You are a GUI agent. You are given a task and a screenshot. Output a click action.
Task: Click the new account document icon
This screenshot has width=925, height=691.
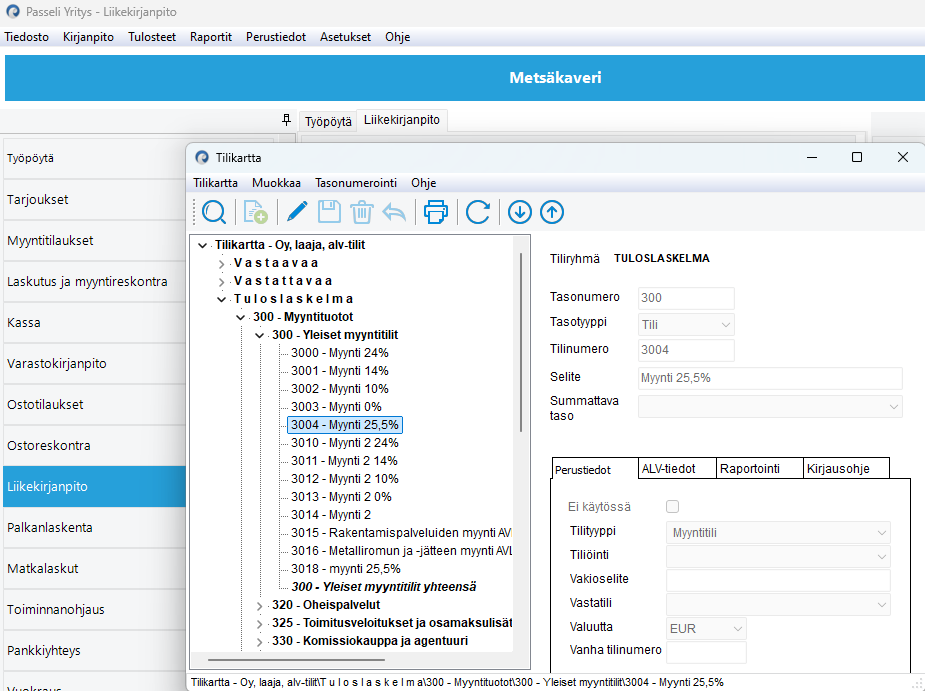(256, 212)
